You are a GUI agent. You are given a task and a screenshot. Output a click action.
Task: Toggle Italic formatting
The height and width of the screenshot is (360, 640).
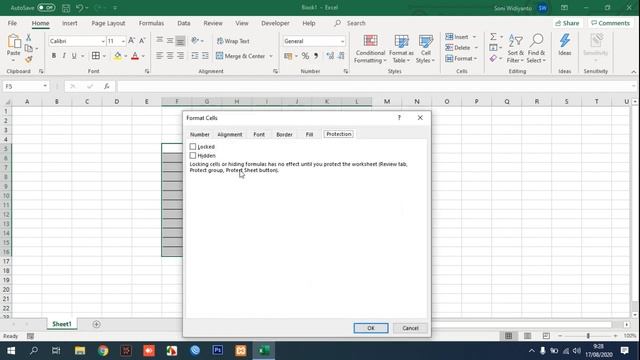pos(64,56)
